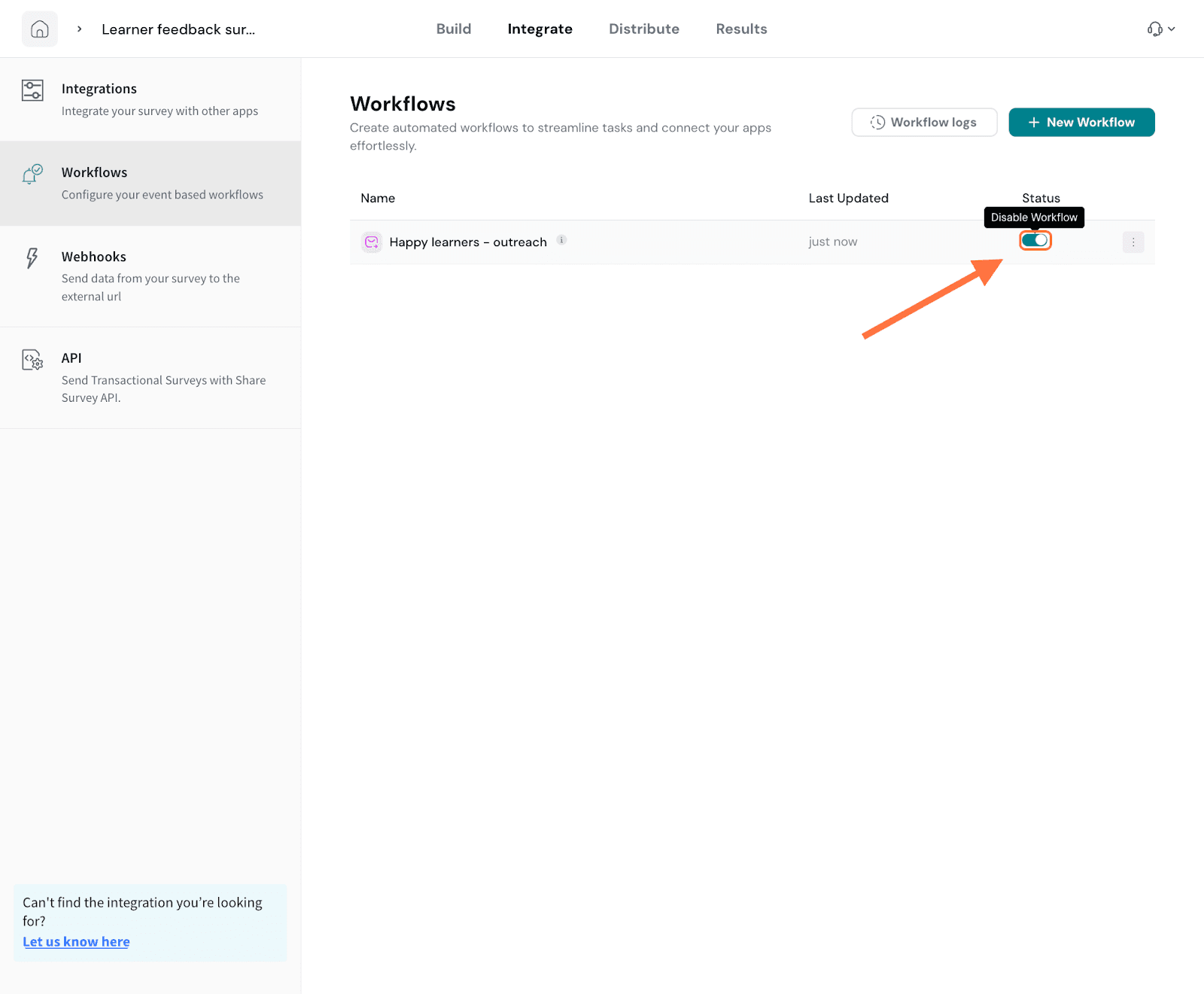The width and height of the screenshot is (1204, 994).
Task: Click the New Workflow button
Action: pyautogui.click(x=1081, y=122)
